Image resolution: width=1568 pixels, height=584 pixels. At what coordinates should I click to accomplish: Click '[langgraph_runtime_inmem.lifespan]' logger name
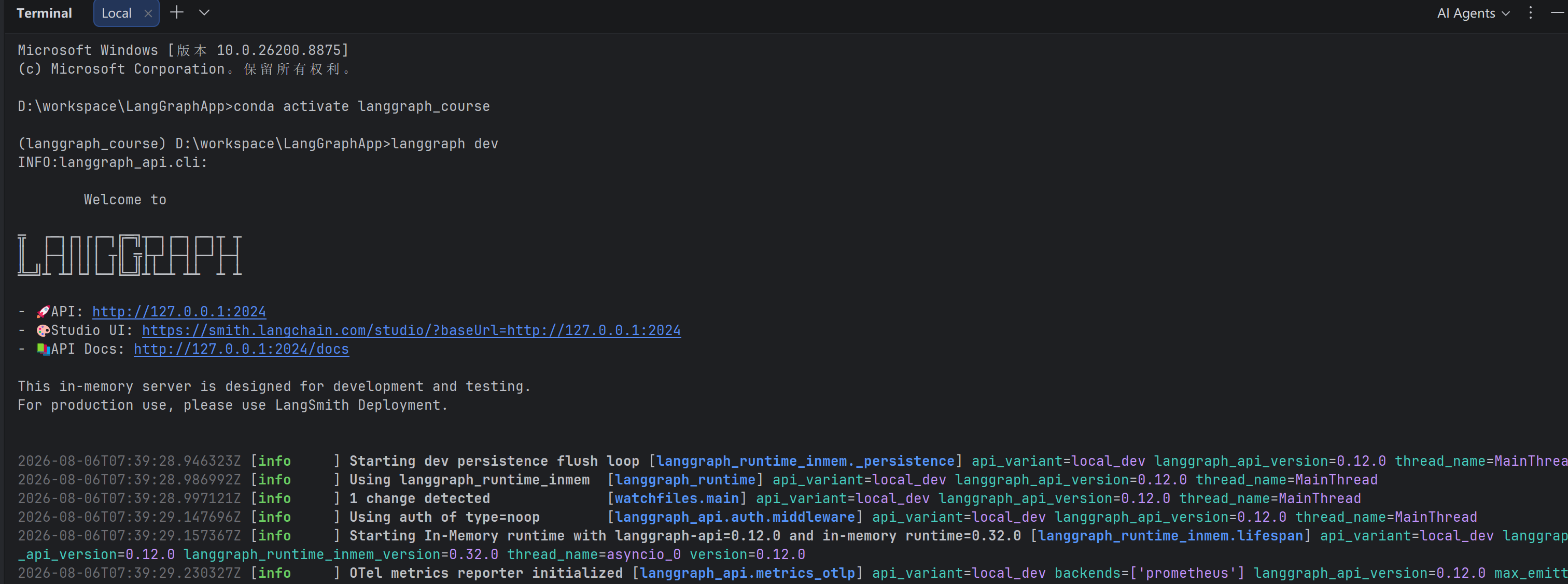pyautogui.click(x=1170, y=536)
